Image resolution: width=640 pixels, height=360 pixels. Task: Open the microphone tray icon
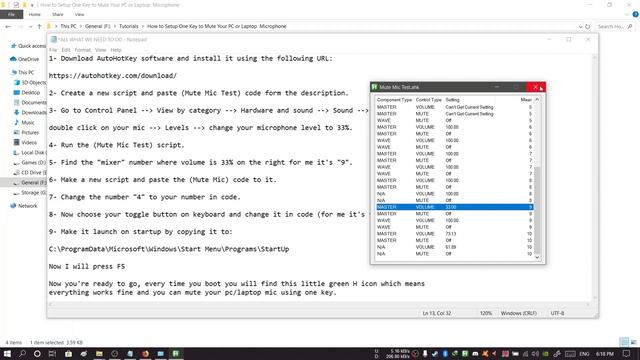click(x=425, y=354)
